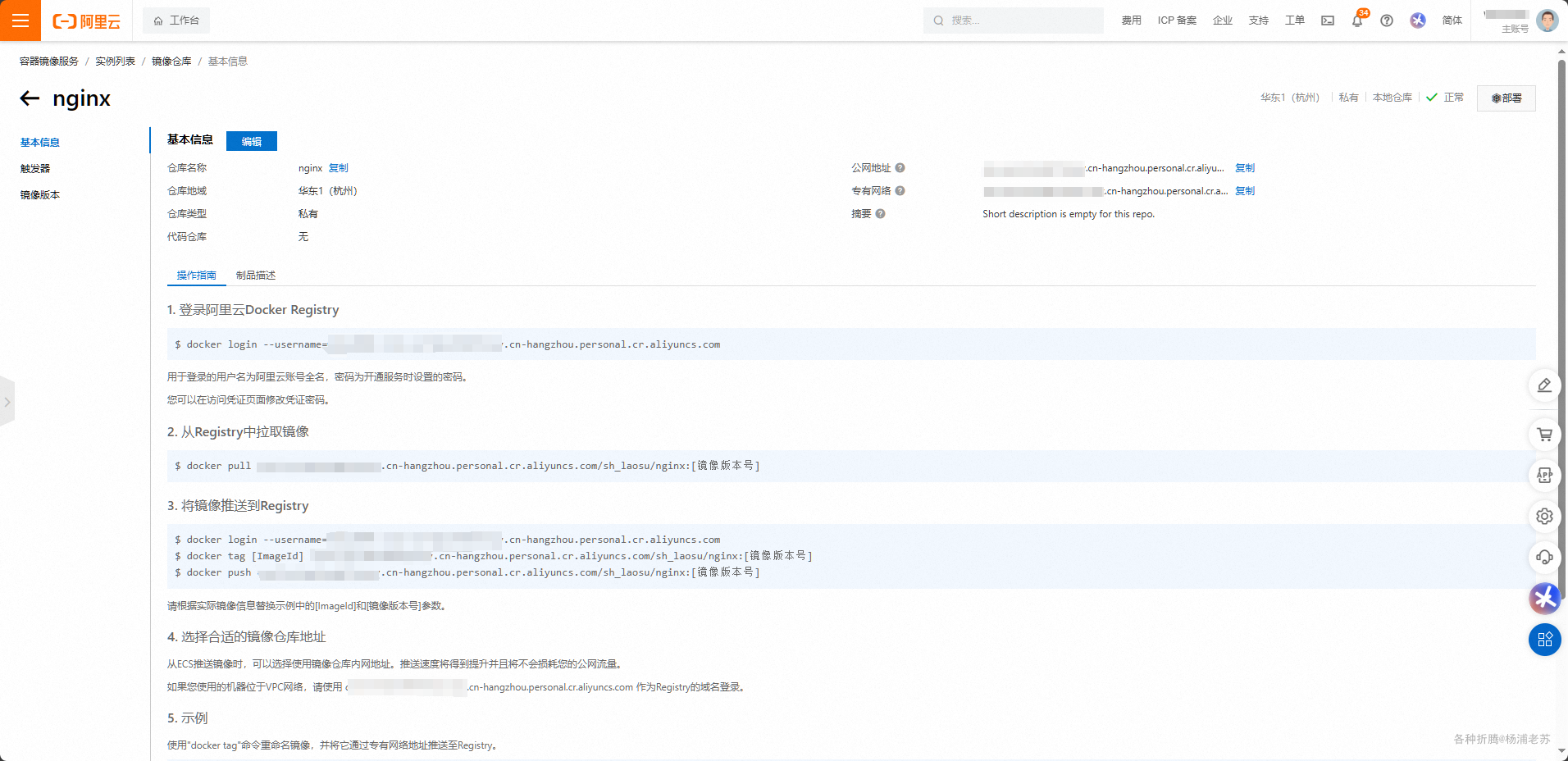This screenshot has height=761, width=1568.
Task: Open the user avatar account menu
Action: point(1547,21)
